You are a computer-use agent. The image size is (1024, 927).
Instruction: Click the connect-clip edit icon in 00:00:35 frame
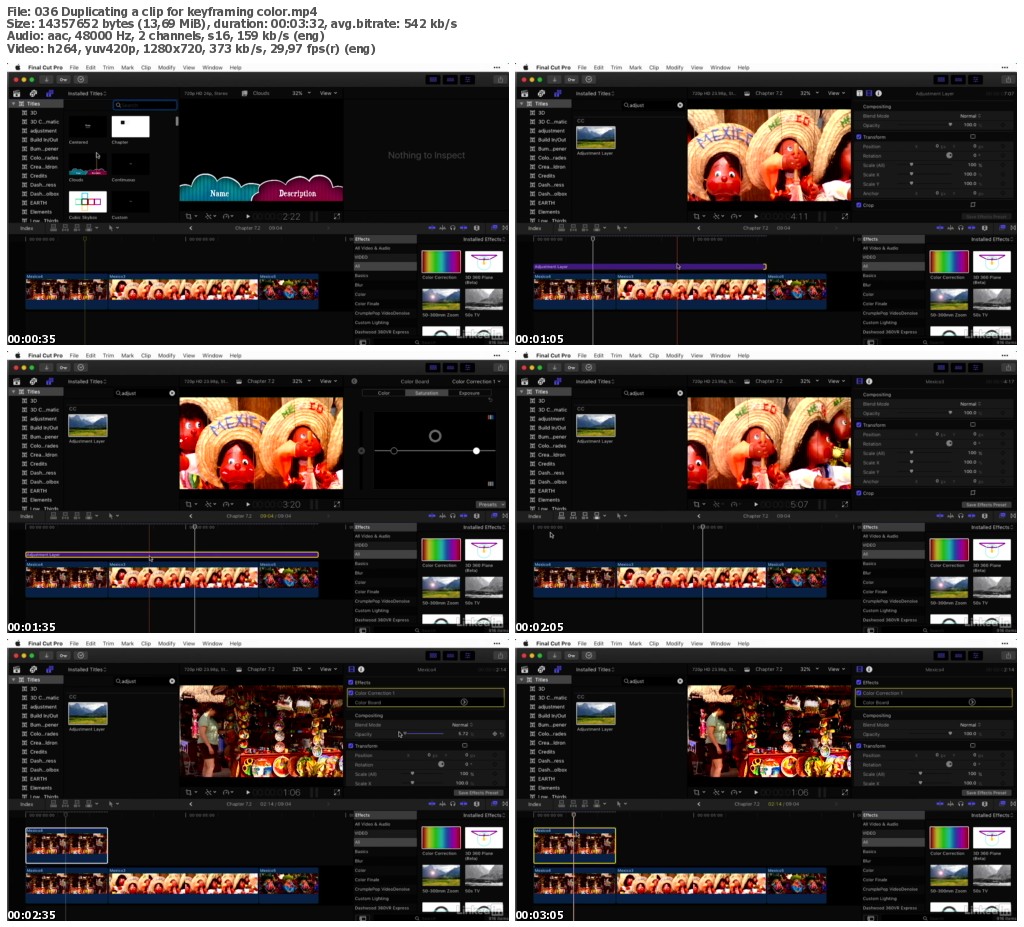tap(54, 228)
